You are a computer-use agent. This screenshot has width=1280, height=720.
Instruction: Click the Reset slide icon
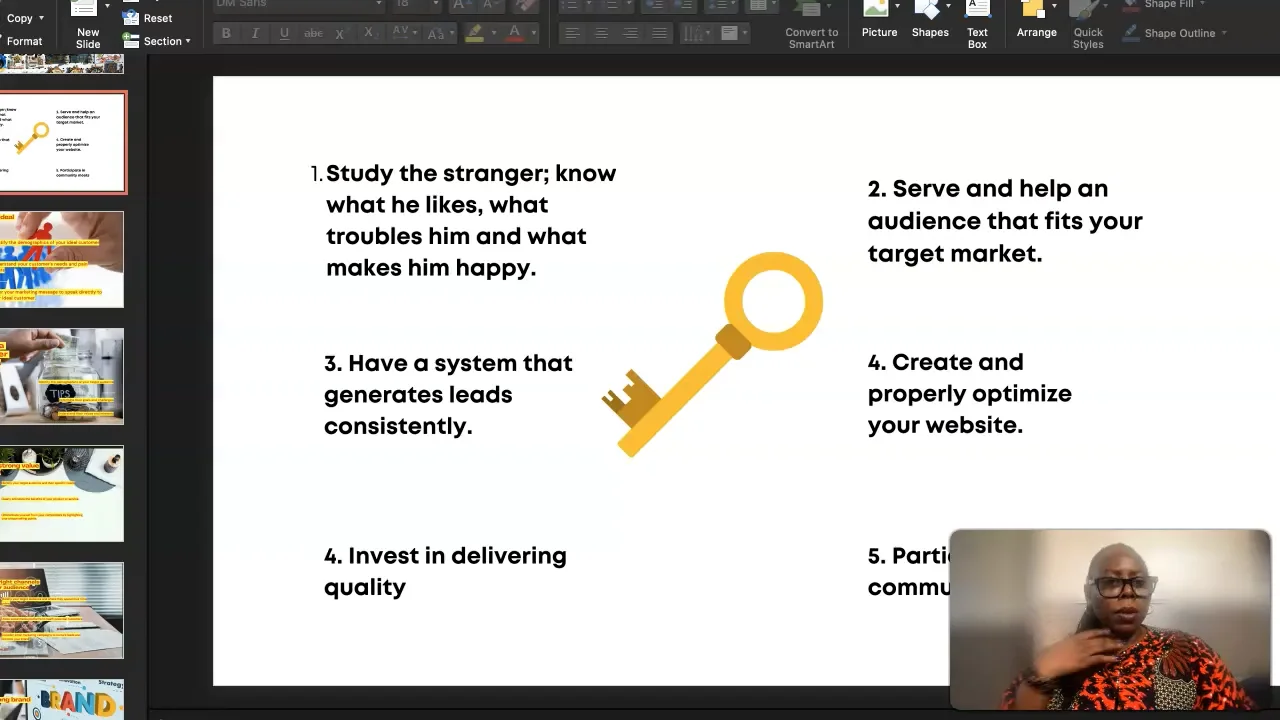131,18
